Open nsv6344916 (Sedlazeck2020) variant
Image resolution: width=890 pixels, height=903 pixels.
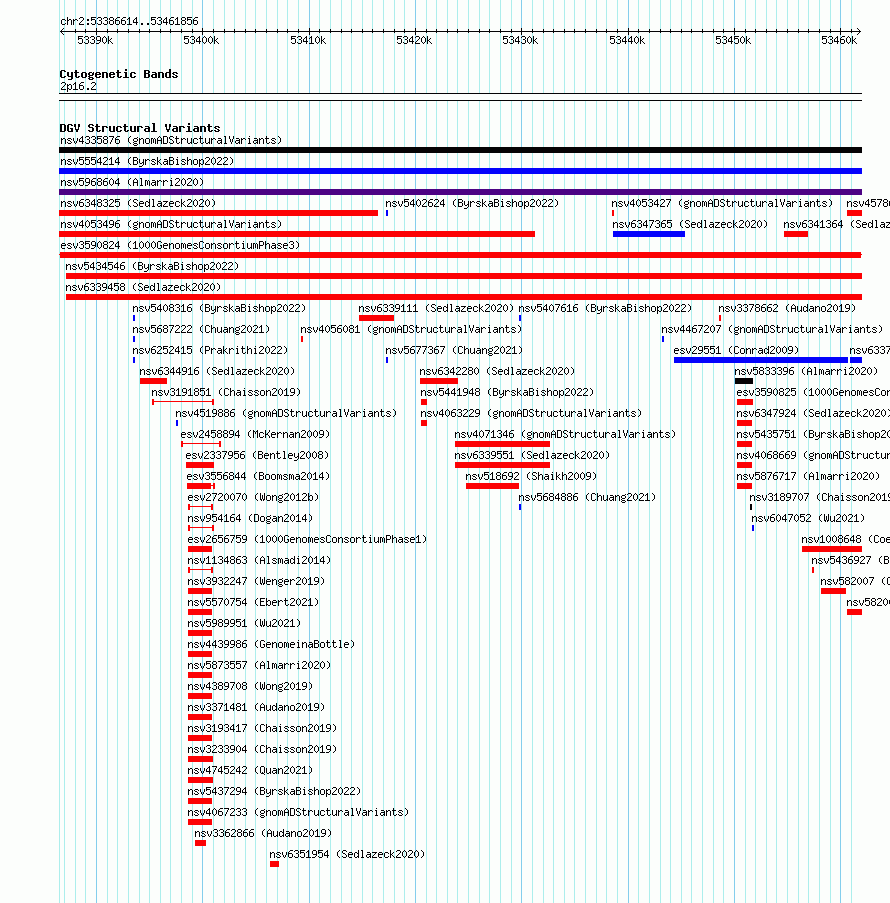217,371
